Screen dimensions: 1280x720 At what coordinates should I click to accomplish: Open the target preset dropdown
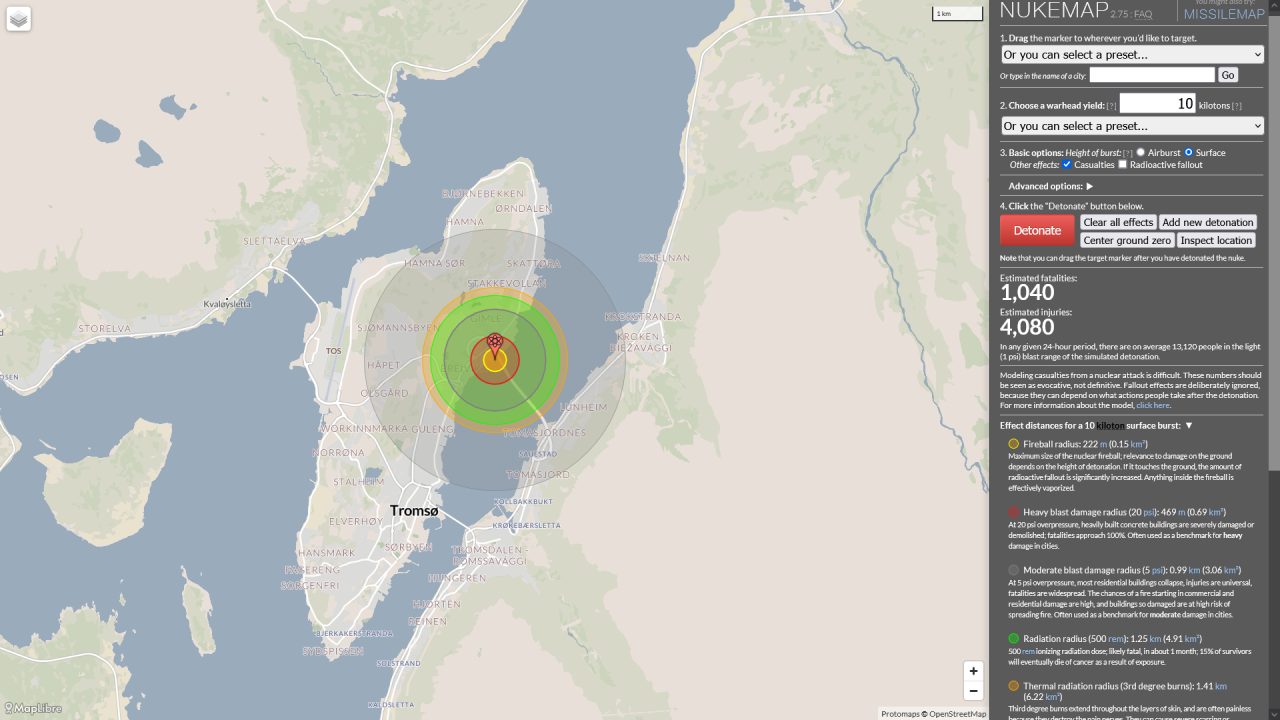pyautogui.click(x=1131, y=54)
